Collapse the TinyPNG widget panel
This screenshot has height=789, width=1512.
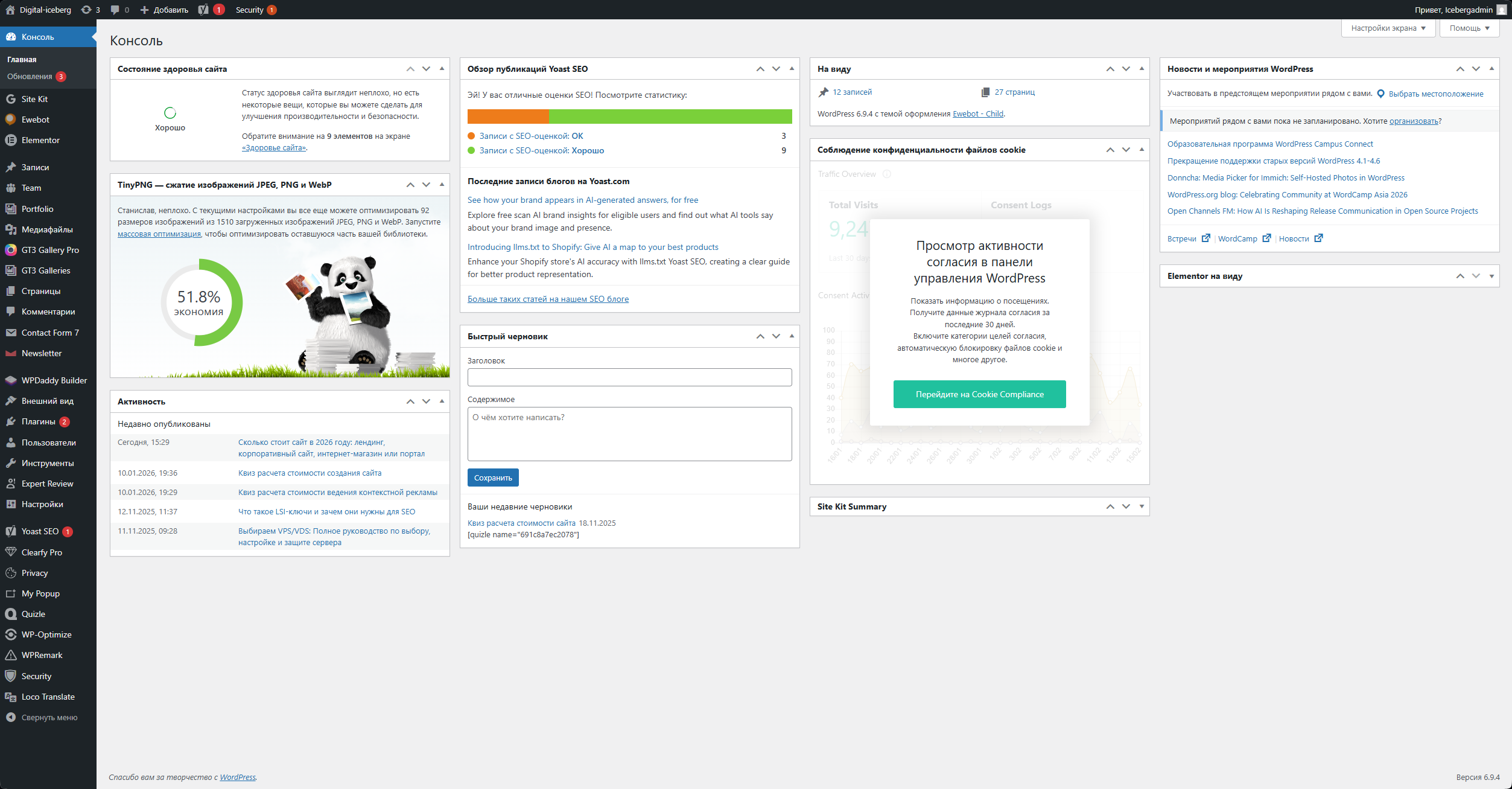point(442,185)
